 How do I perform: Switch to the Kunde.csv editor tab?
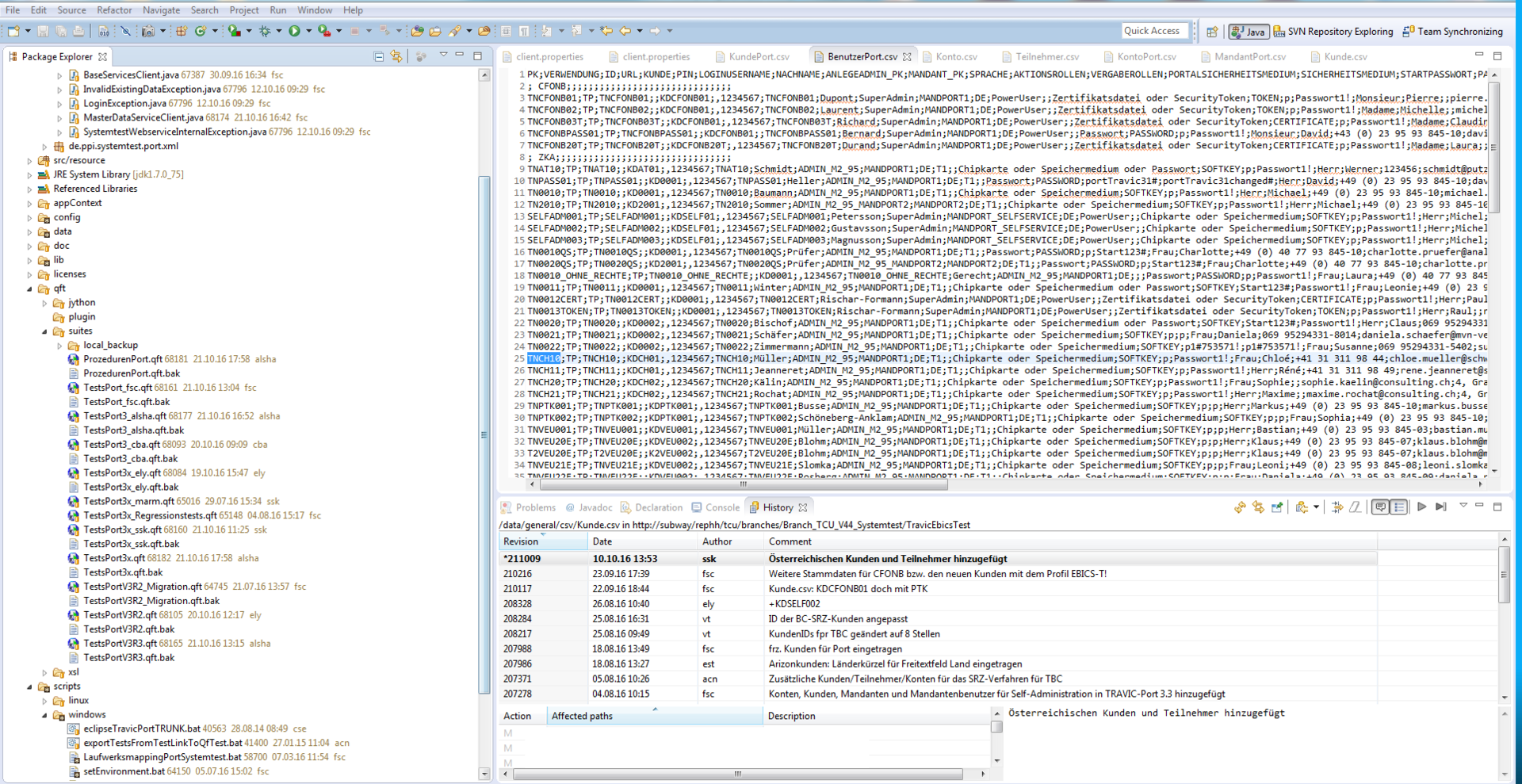point(1339,56)
